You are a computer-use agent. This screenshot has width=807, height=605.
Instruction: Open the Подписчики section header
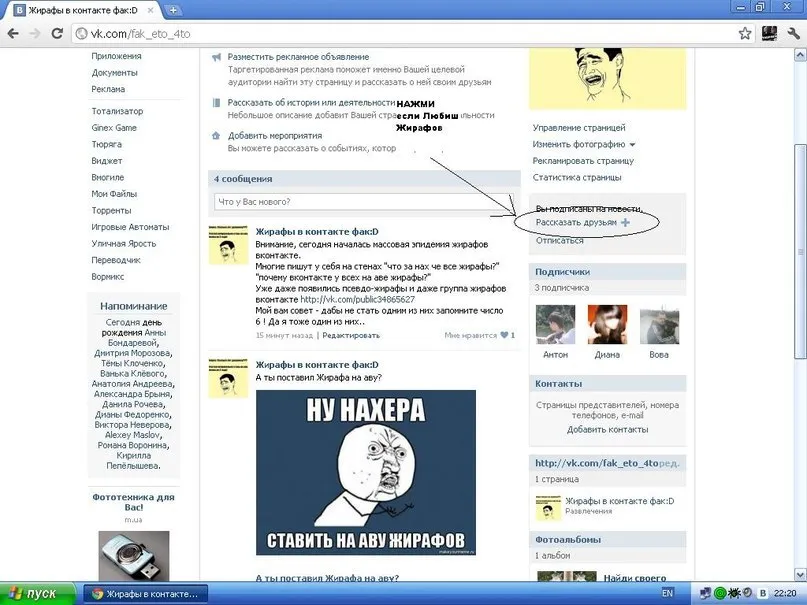607,272
